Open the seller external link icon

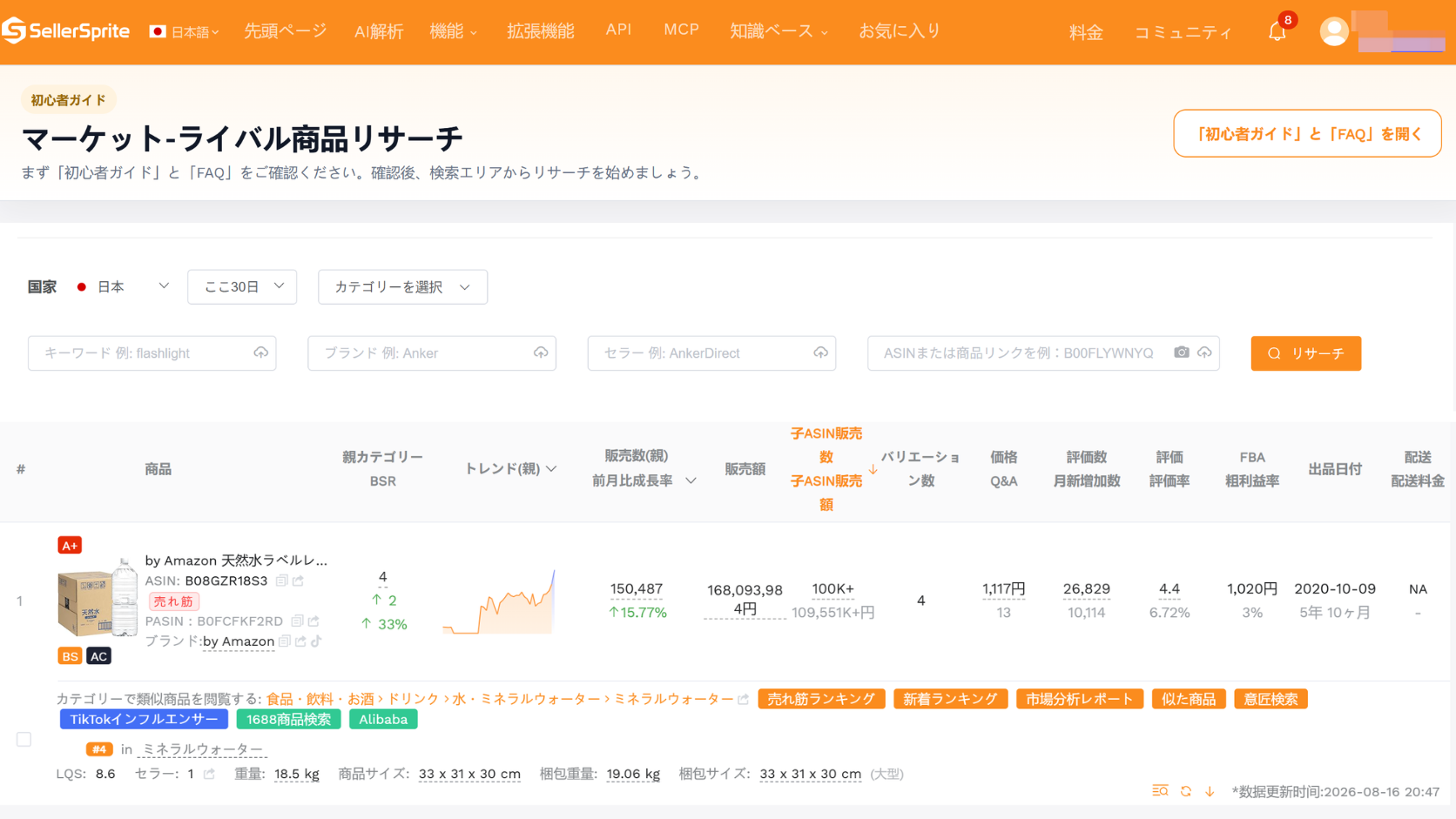(x=209, y=774)
